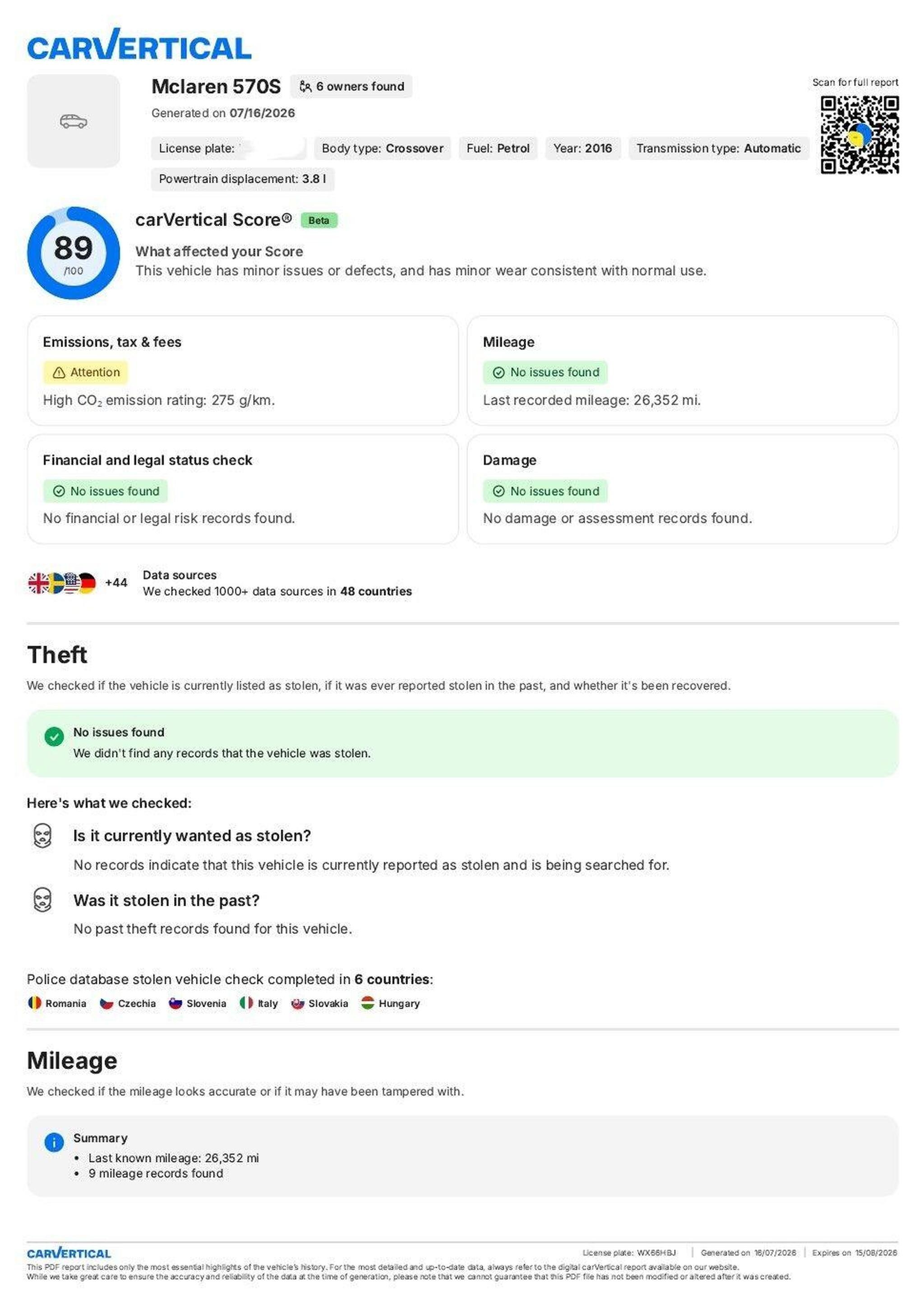Click the +44 more countries label

point(116,583)
